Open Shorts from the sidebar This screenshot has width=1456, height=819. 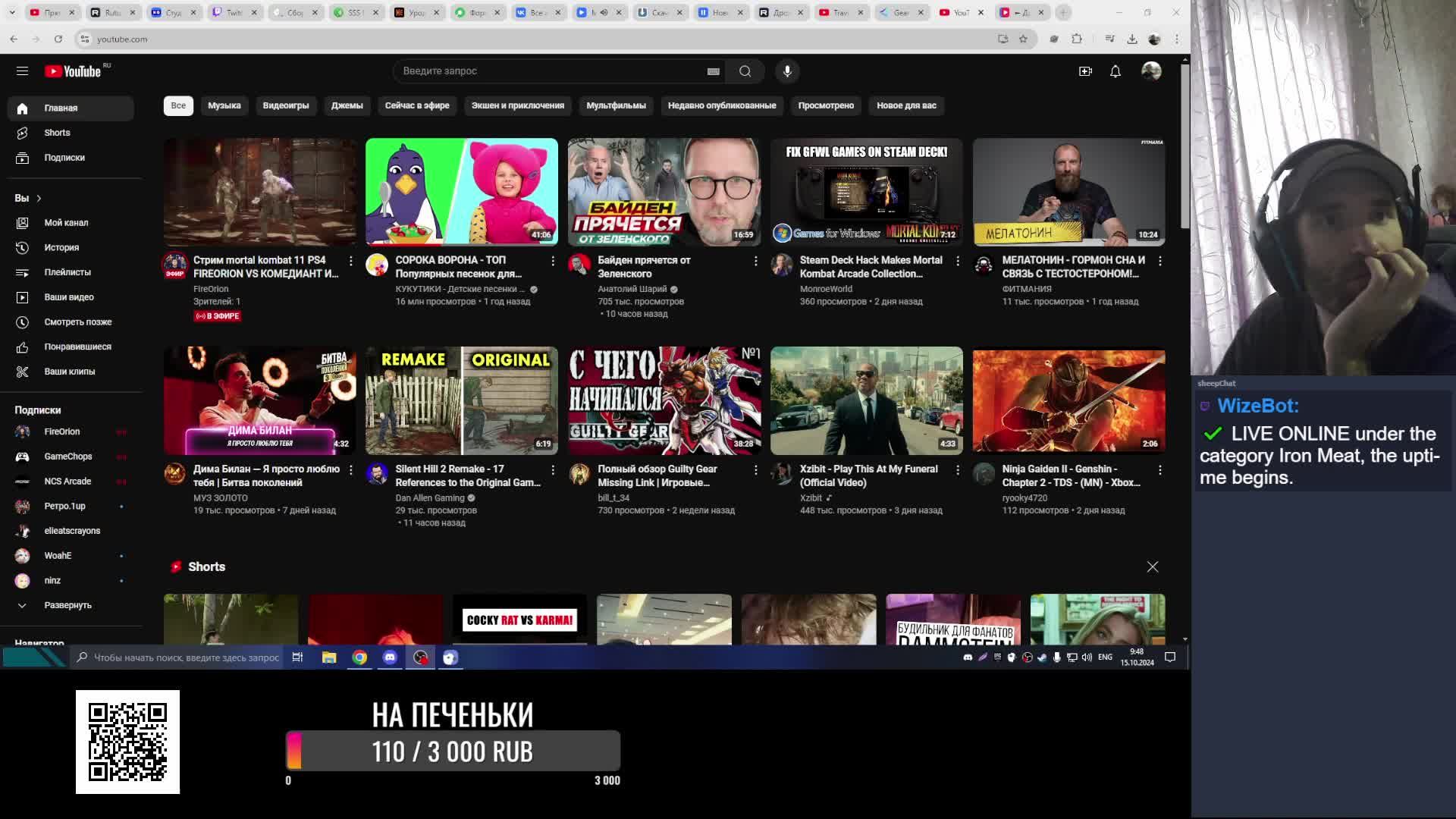coord(57,133)
